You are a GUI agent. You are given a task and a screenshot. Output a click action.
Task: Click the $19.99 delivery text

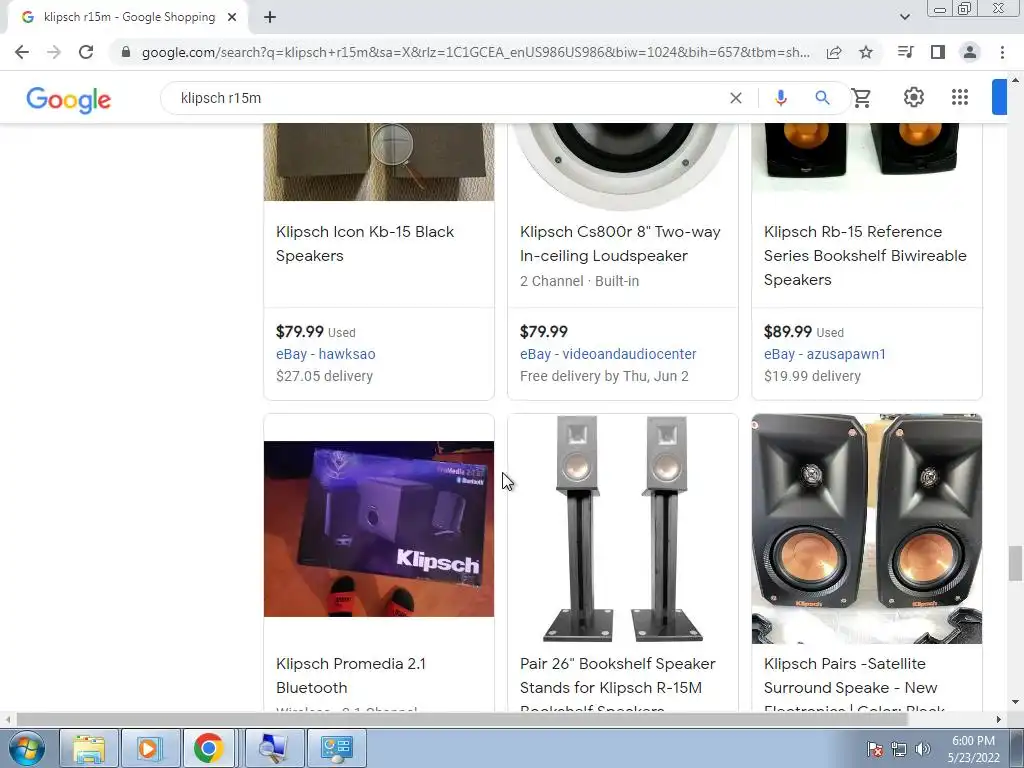point(812,376)
